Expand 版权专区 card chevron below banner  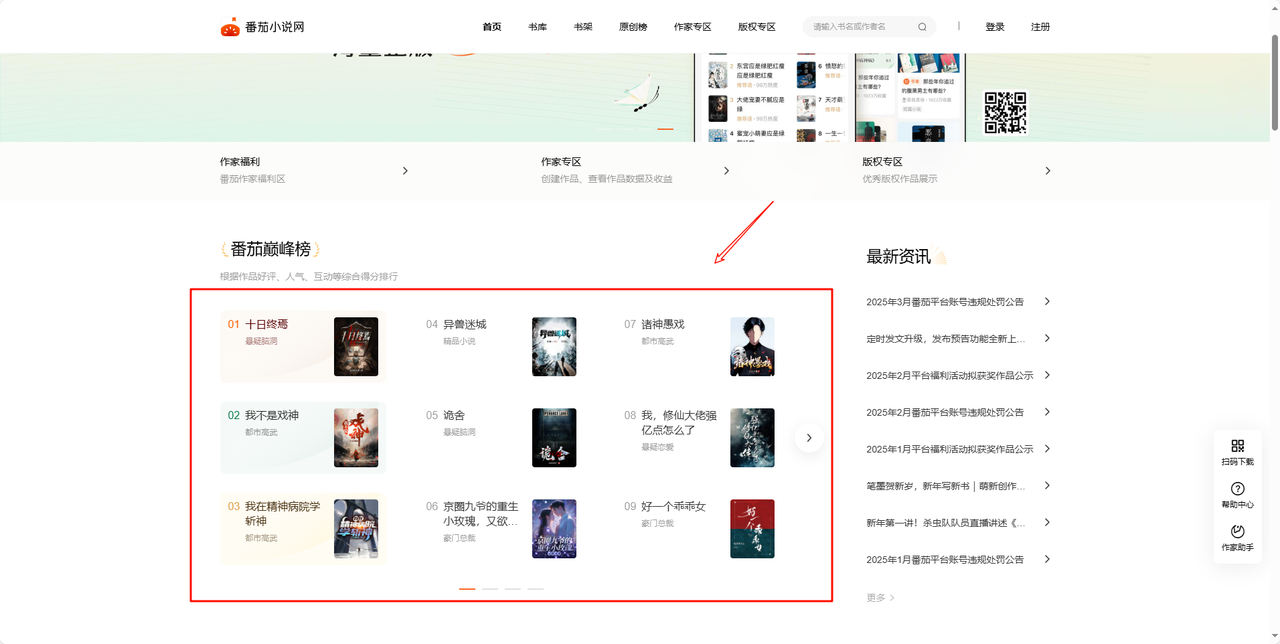pyautogui.click(x=1047, y=171)
